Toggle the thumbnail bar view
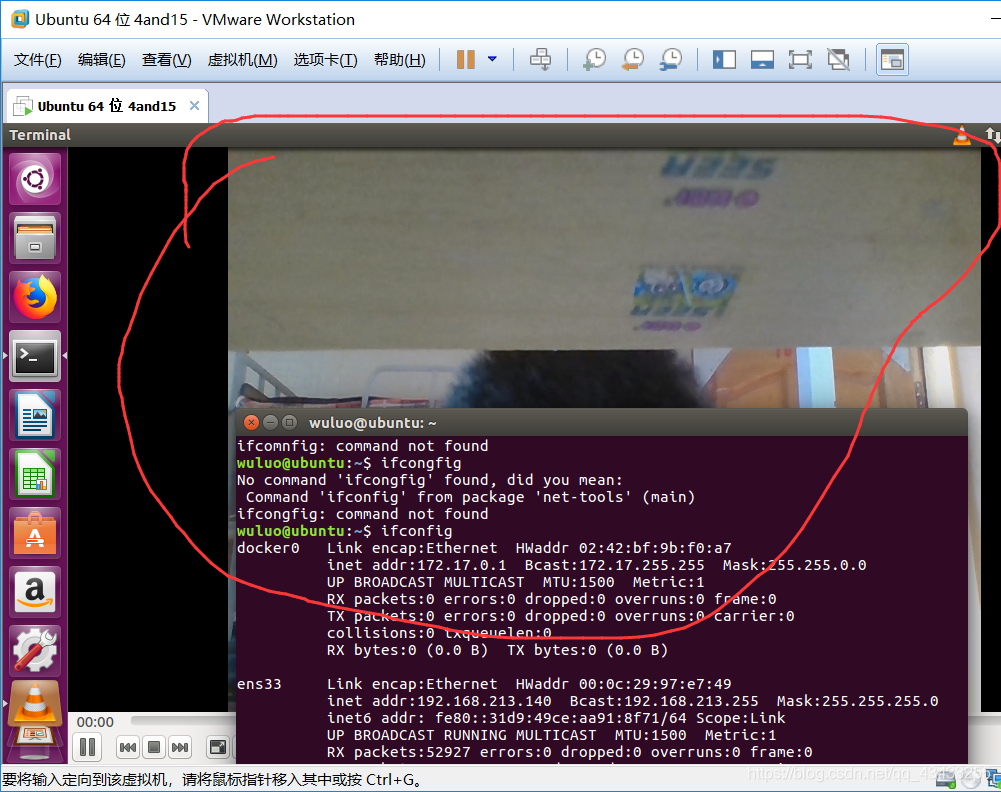Screen dimensions: 1001x792 point(762,59)
